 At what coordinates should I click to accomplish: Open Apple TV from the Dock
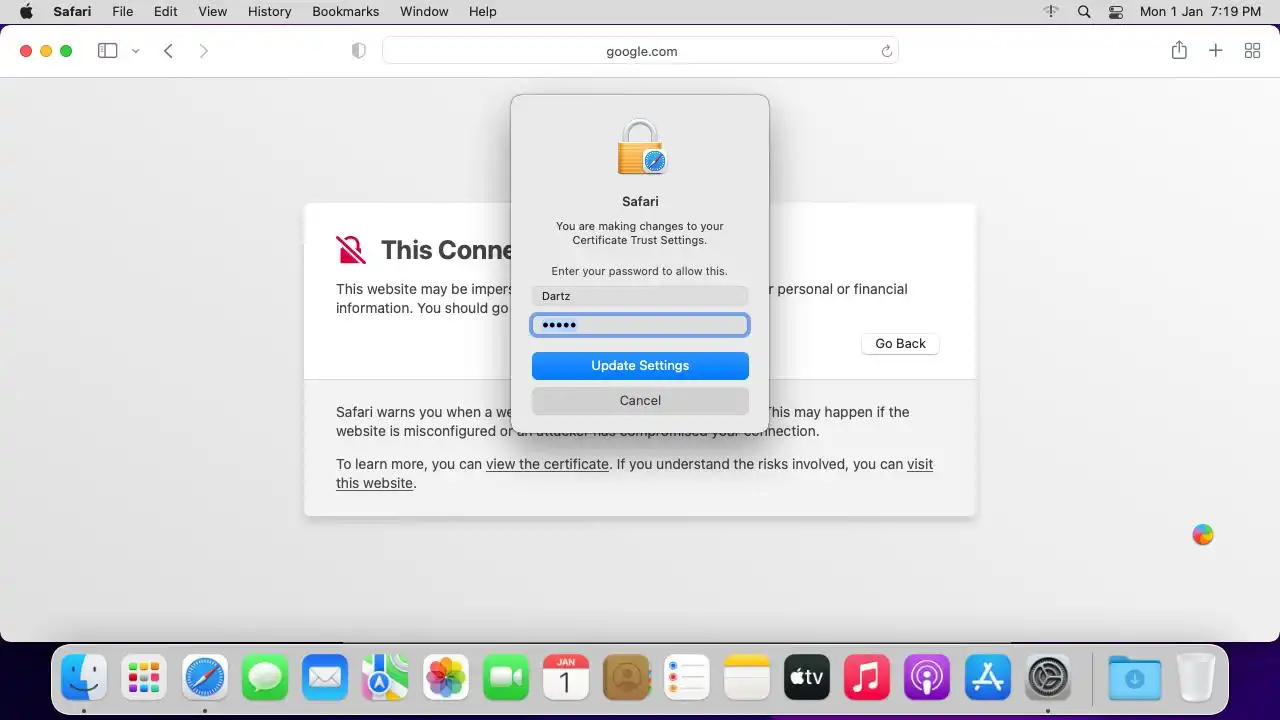(807, 678)
